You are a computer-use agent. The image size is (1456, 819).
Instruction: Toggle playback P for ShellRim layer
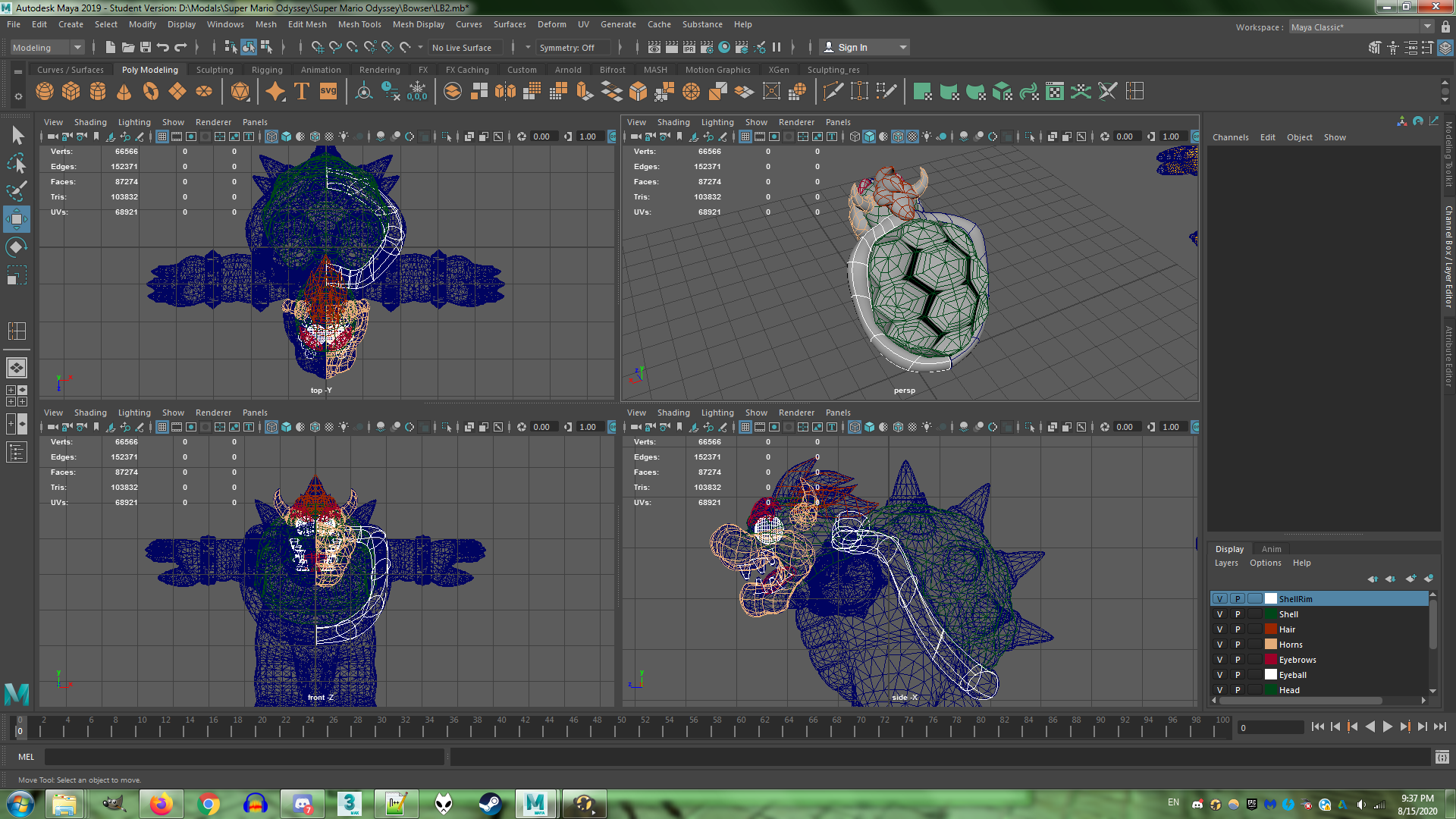1238,599
